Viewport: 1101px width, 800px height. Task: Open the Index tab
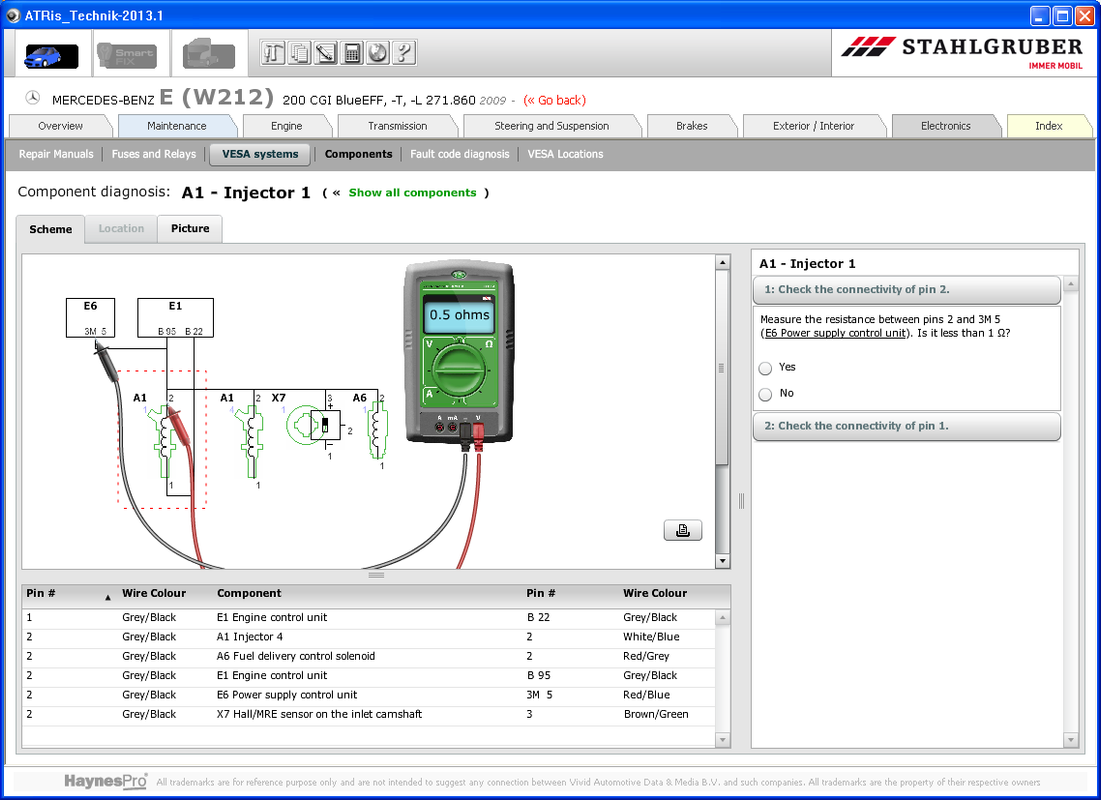pyautogui.click(x=1048, y=126)
